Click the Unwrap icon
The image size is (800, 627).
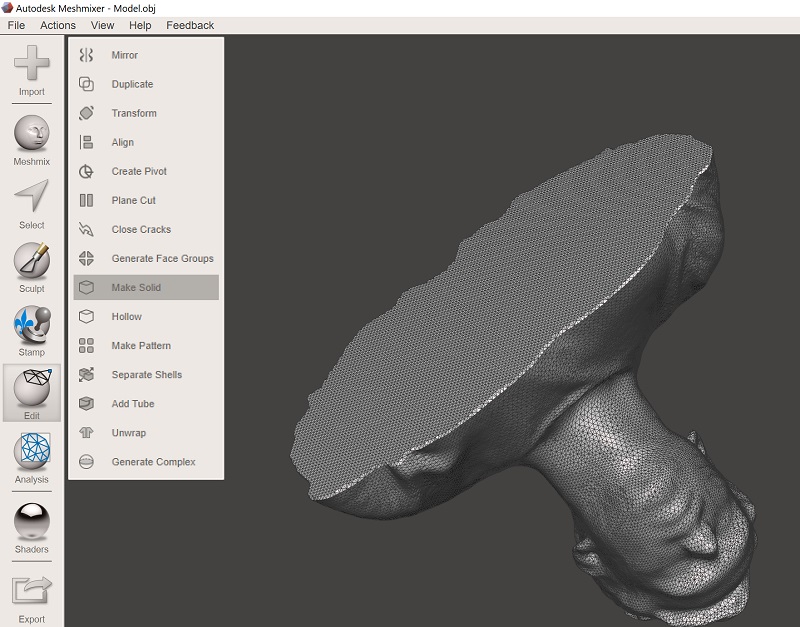(x=86, y=433)
